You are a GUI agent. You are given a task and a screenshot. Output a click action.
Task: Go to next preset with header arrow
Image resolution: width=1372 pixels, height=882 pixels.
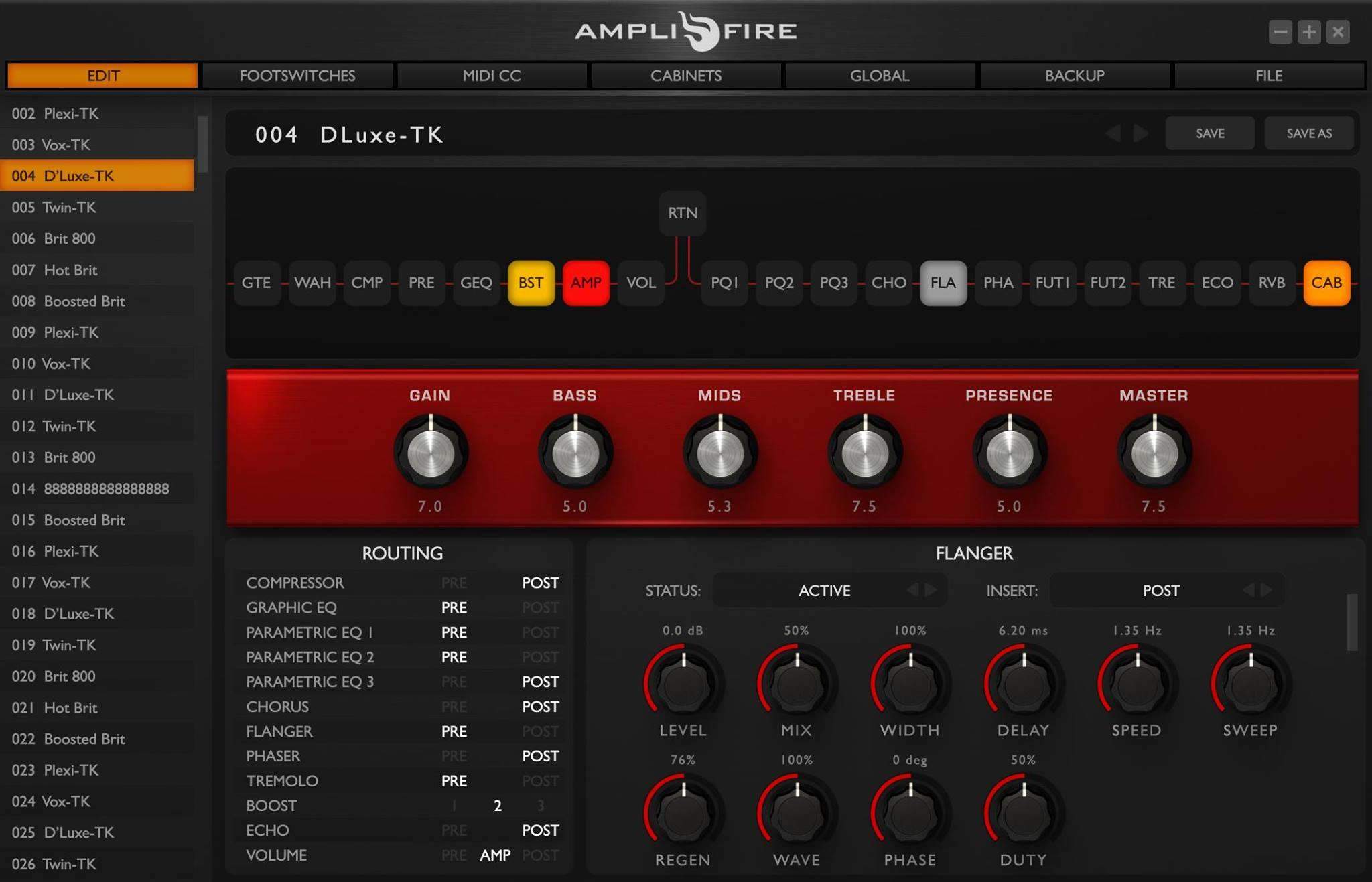pos(1140,133)
